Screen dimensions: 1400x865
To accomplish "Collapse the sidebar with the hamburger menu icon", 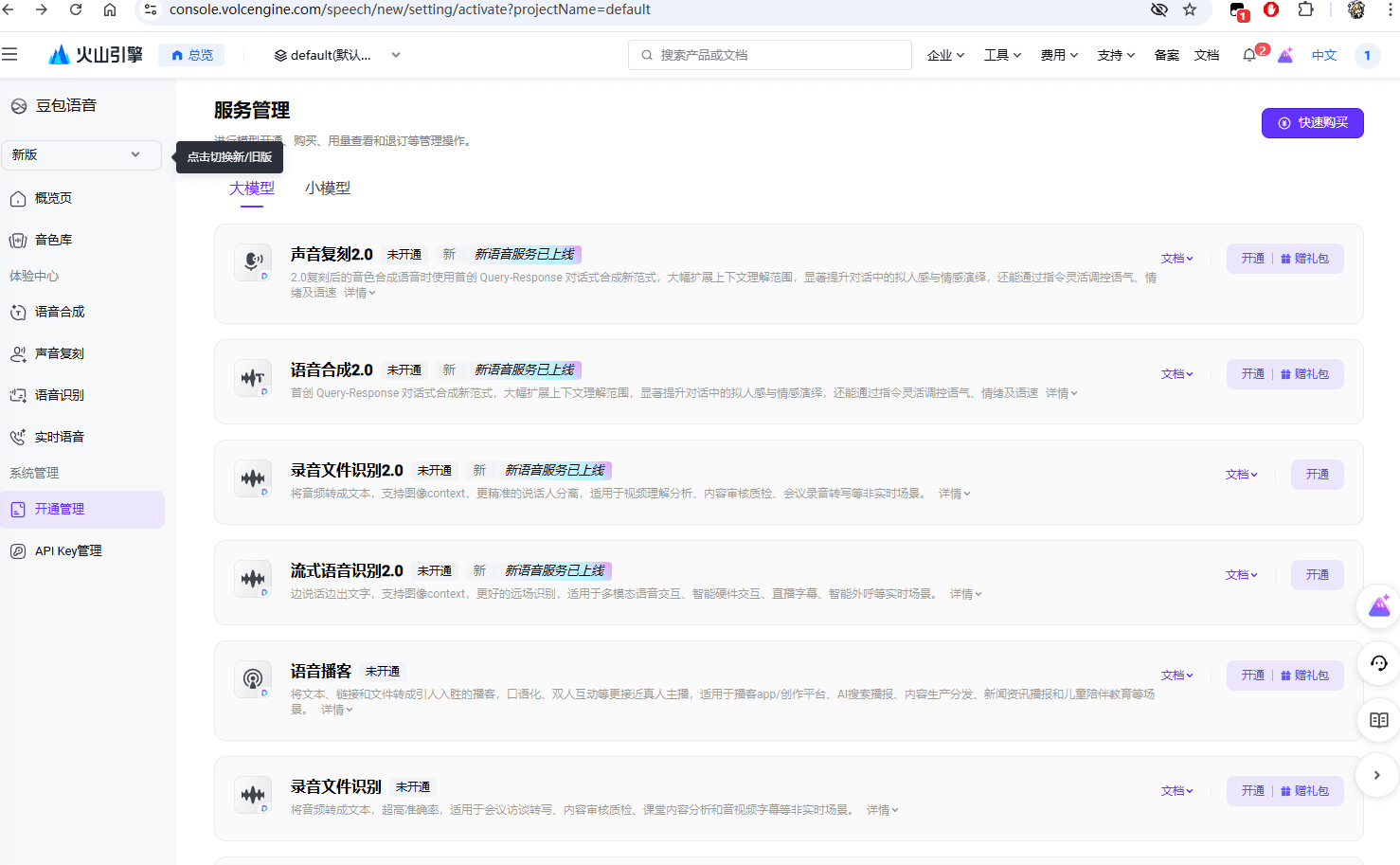I will point(11,54).
